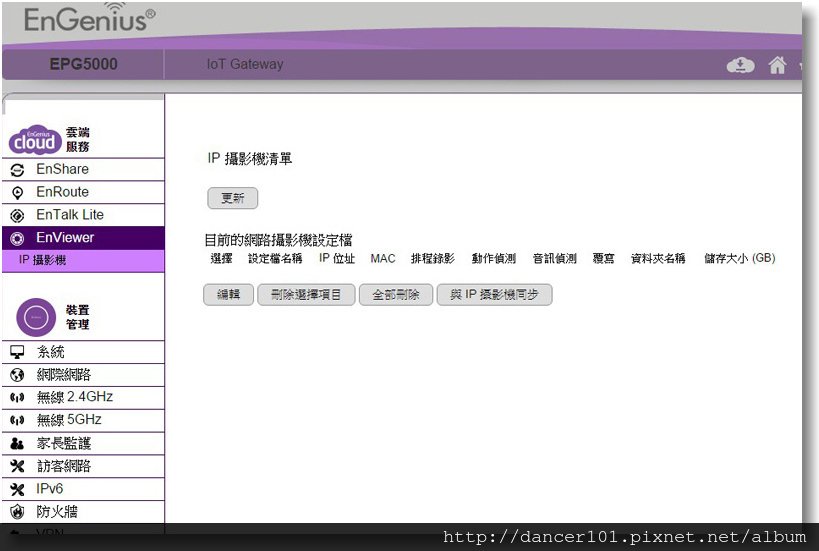Open the EnShare menu
The image size is (819, 551).
tap(83, 170)
